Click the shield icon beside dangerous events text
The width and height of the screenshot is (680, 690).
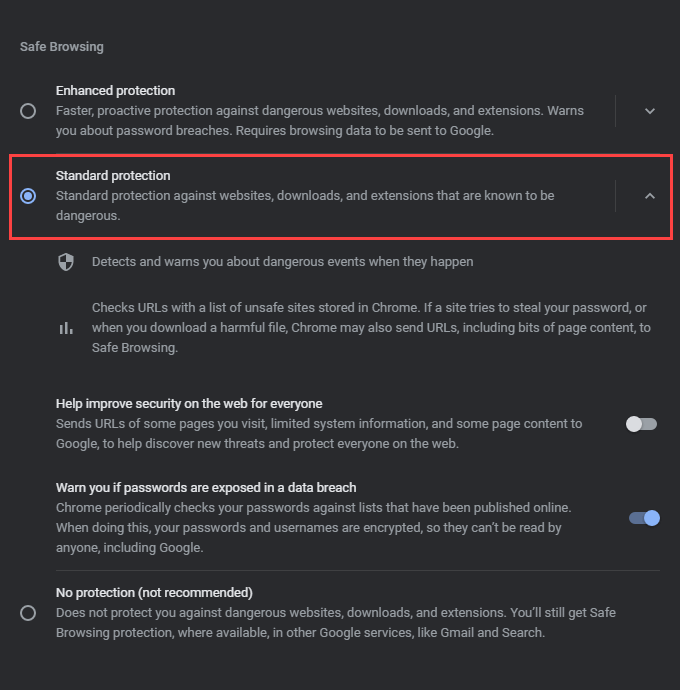66,262
